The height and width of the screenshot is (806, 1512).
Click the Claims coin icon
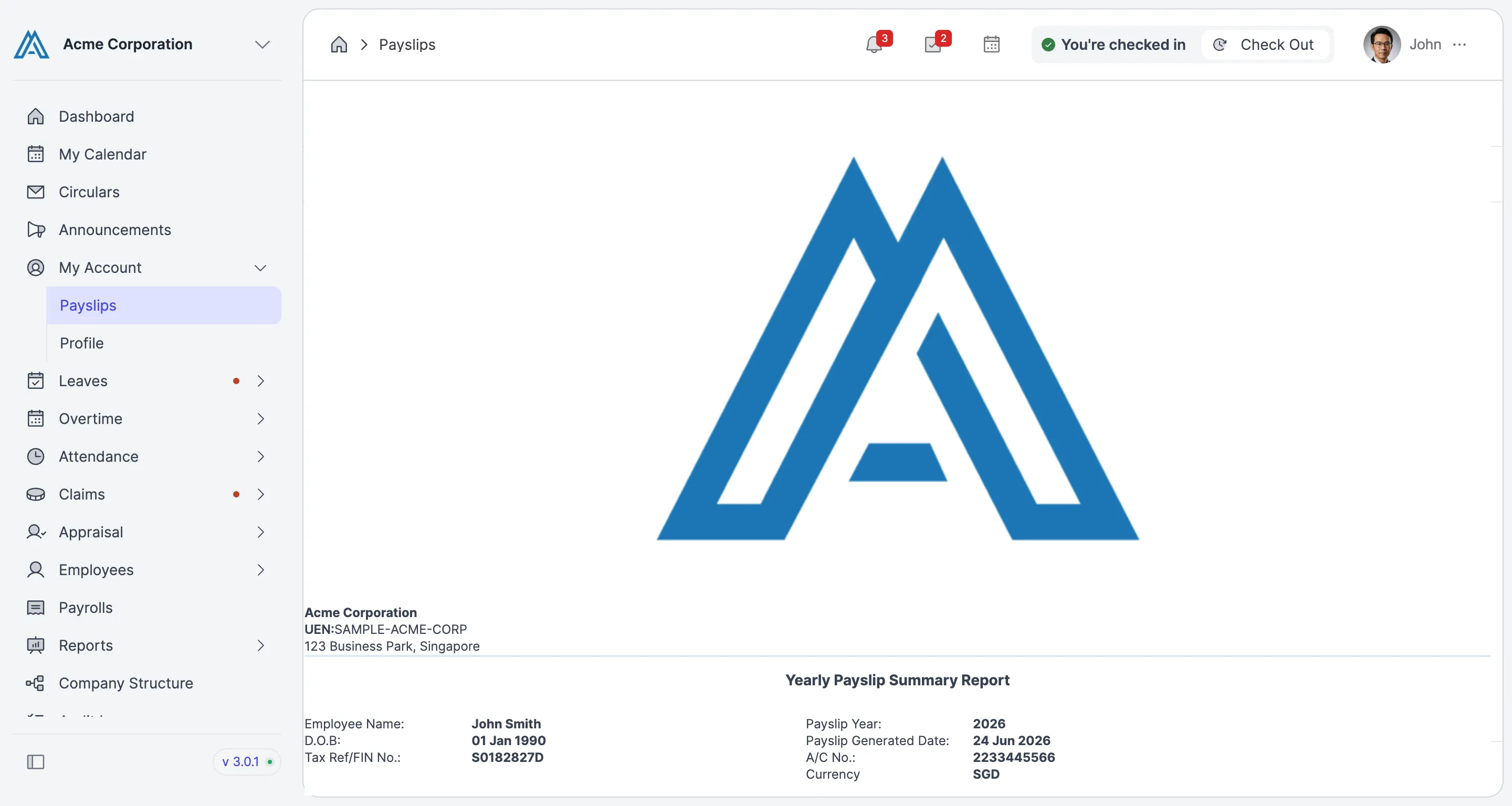[x=36, y=494]
